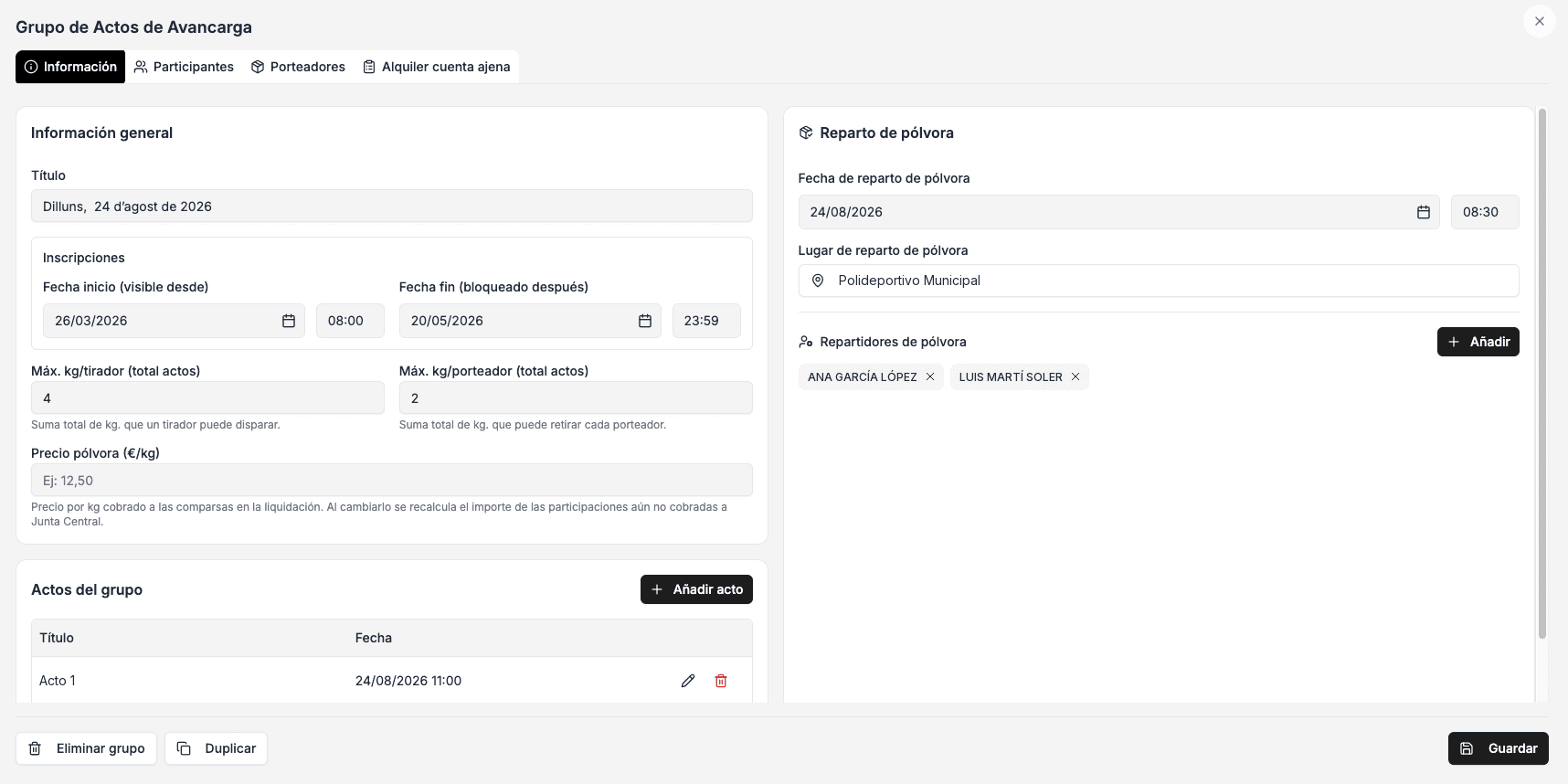This screenshot has height=784, width=1568.
Task: Click the Título column header in Actos table
Action: (57, 638)
